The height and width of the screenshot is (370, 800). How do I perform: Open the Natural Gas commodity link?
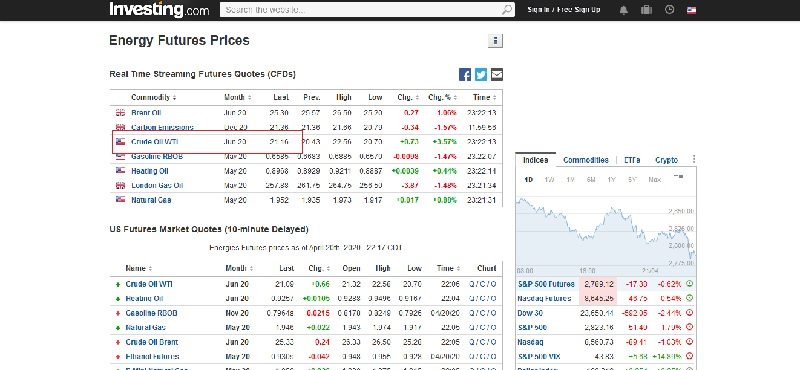[x=151, y=200]
